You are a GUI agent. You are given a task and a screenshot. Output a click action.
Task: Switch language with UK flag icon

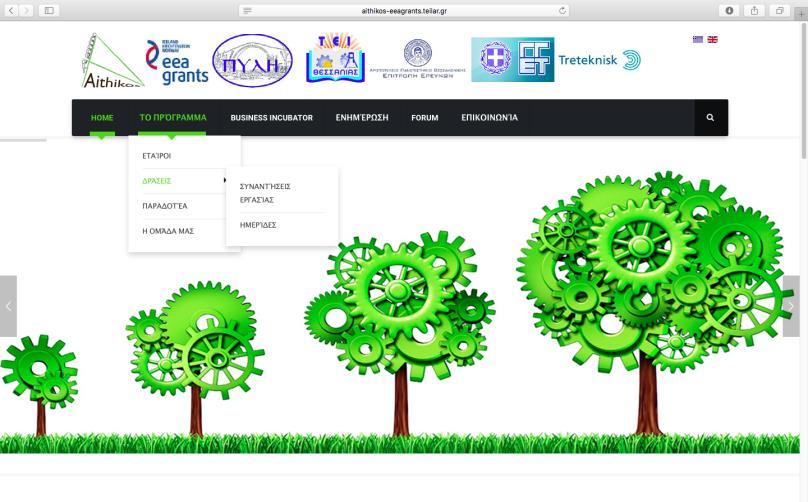point(713,39)
